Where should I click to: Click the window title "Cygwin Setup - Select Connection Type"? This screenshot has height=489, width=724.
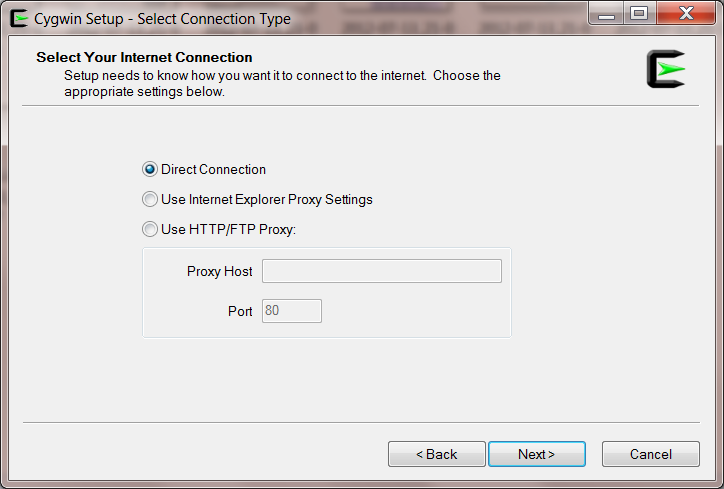[163, 19]
